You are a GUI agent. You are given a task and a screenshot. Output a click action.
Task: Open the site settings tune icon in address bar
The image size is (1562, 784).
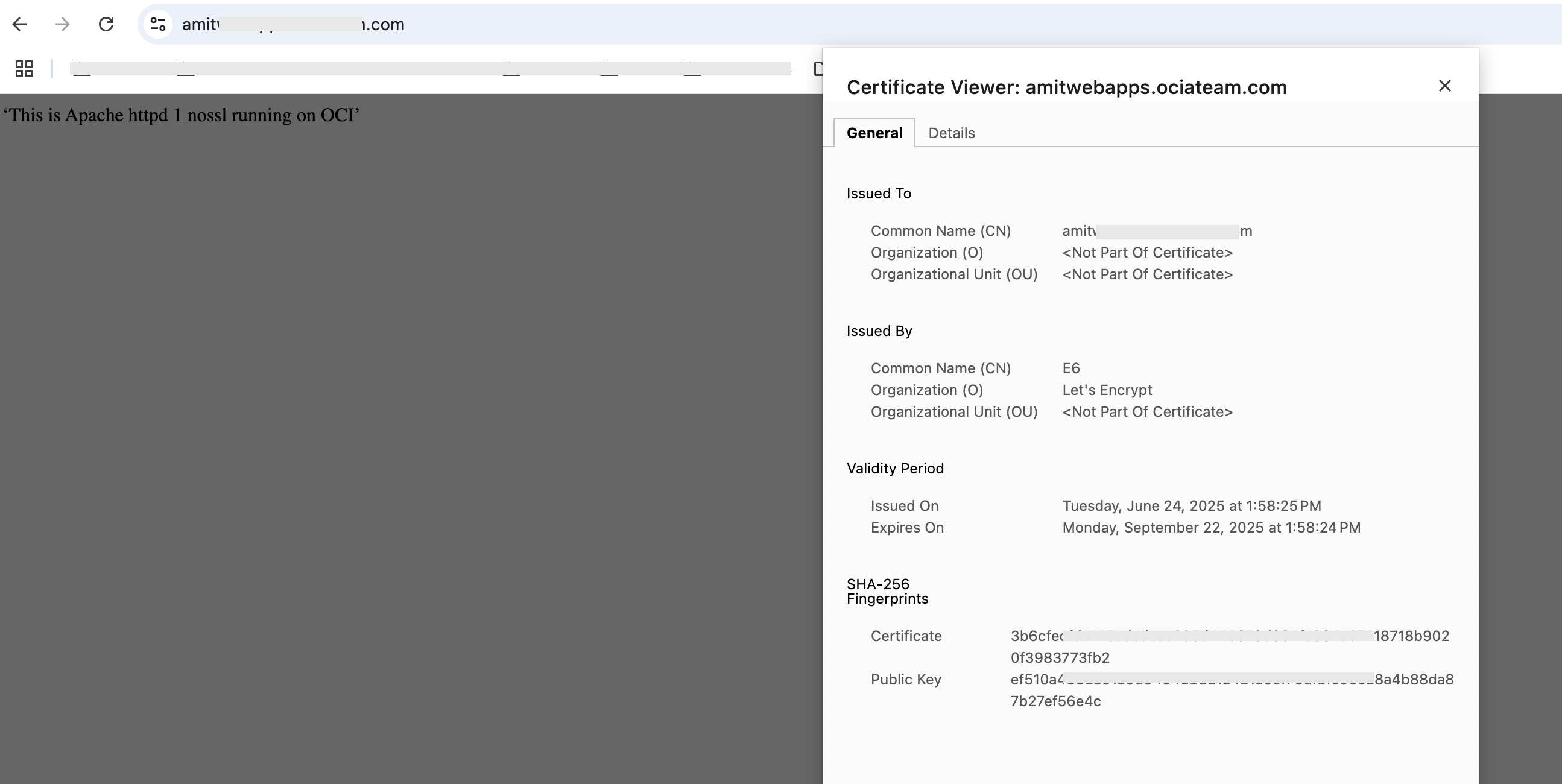(158, 24)
